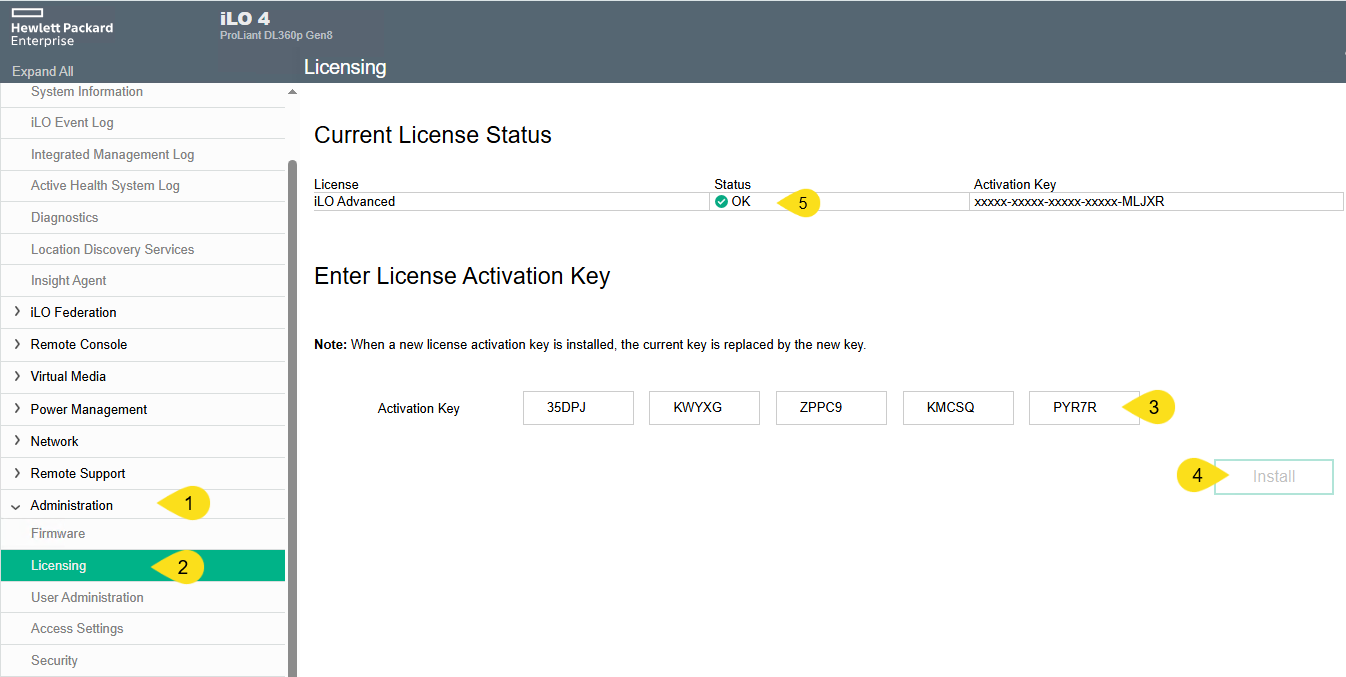Open Access Settings page
This screenshot has width=1346, height=677.
coord(77,629)
